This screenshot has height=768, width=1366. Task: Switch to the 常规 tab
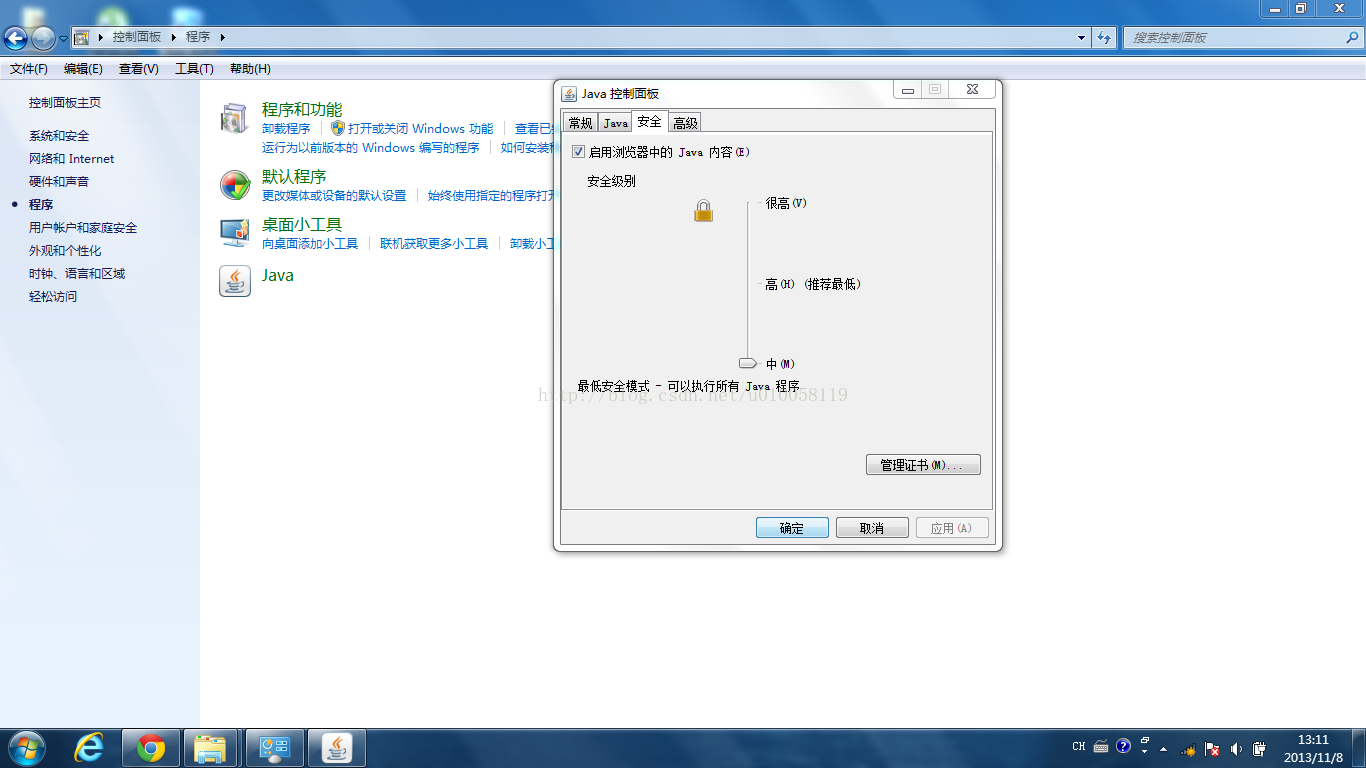(x=580, y=123)
